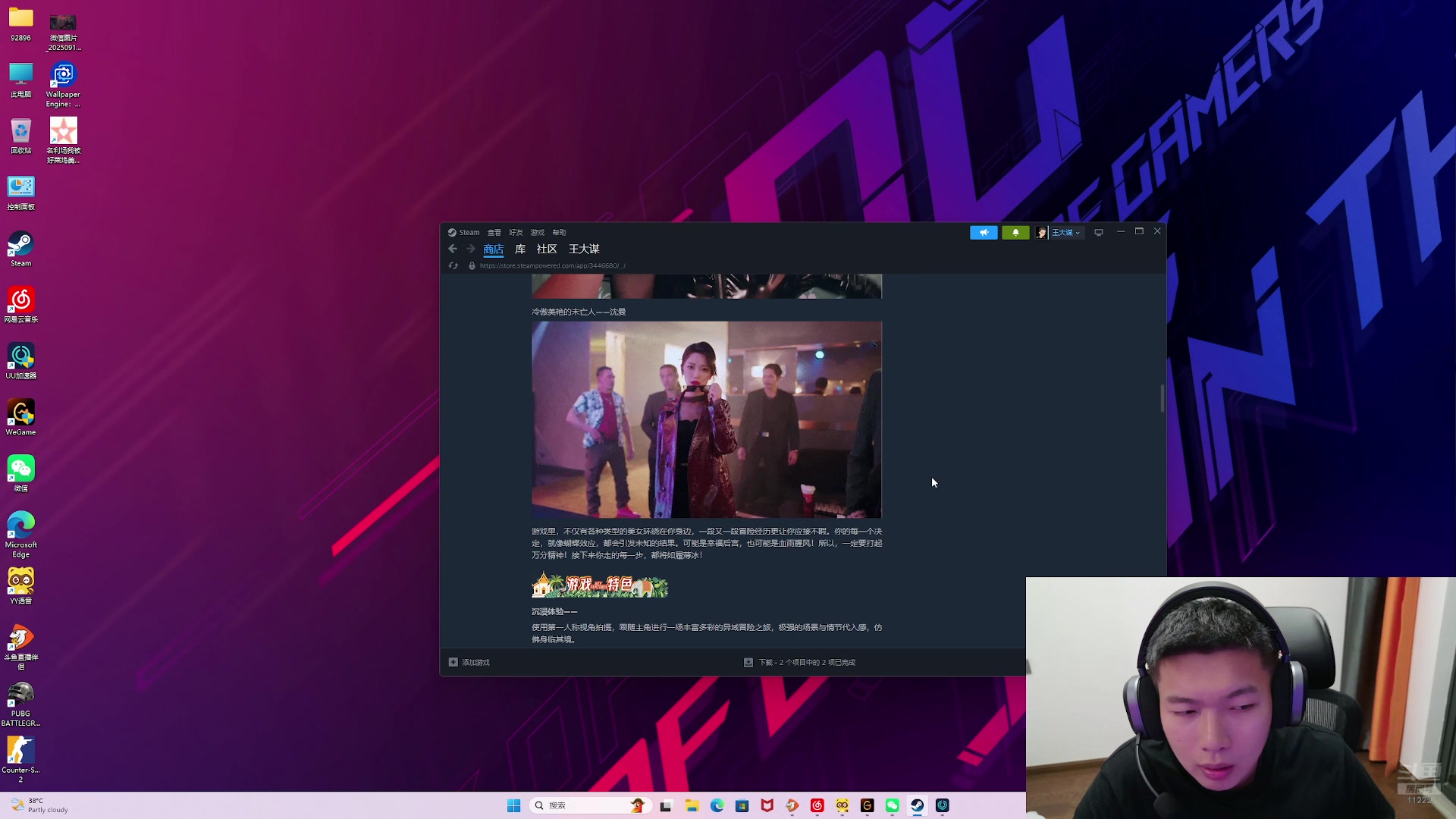This screenshot has height=819, width=1456.
Task: Select the 商店 tab
Action: (494, 249)
